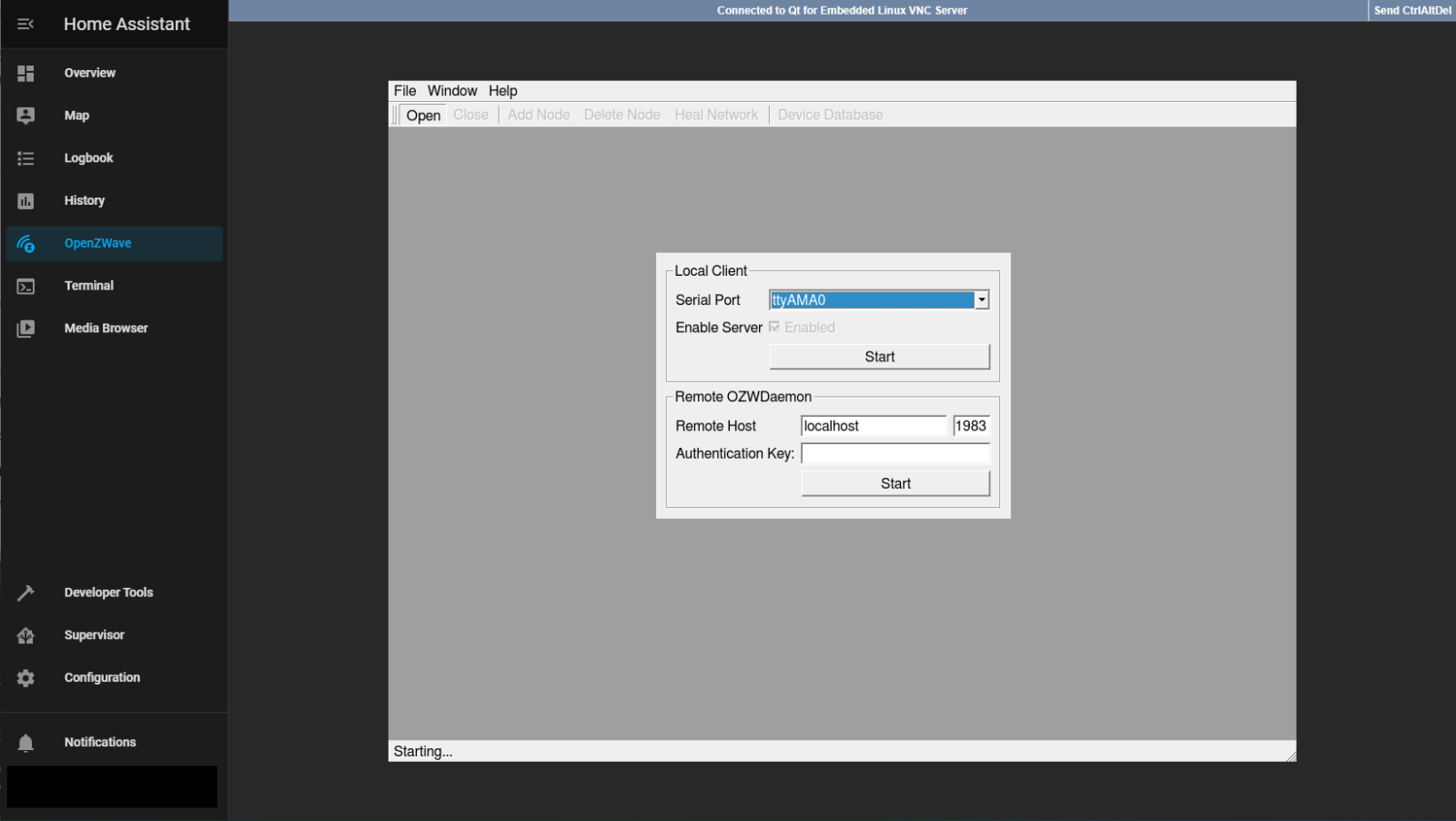
Task: Toggle the Enable Server checkbox
Action: coord(774,327)
